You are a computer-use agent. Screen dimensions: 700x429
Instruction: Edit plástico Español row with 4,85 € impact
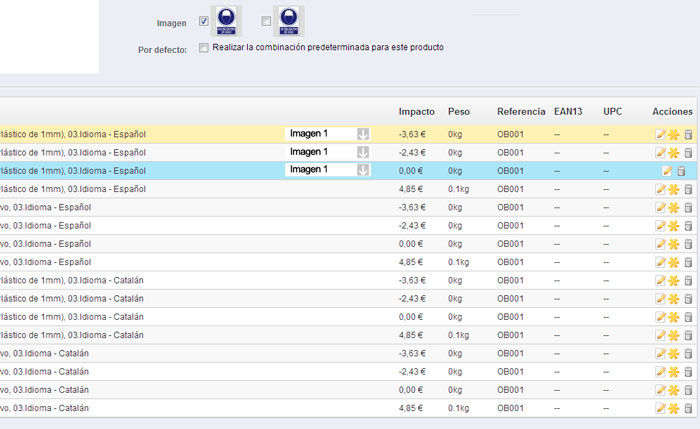click(x=660, y=189)
